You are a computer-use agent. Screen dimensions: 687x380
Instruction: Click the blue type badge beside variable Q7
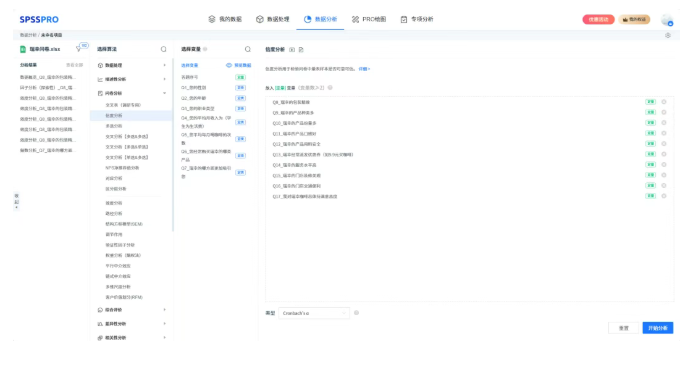(241, 173)
